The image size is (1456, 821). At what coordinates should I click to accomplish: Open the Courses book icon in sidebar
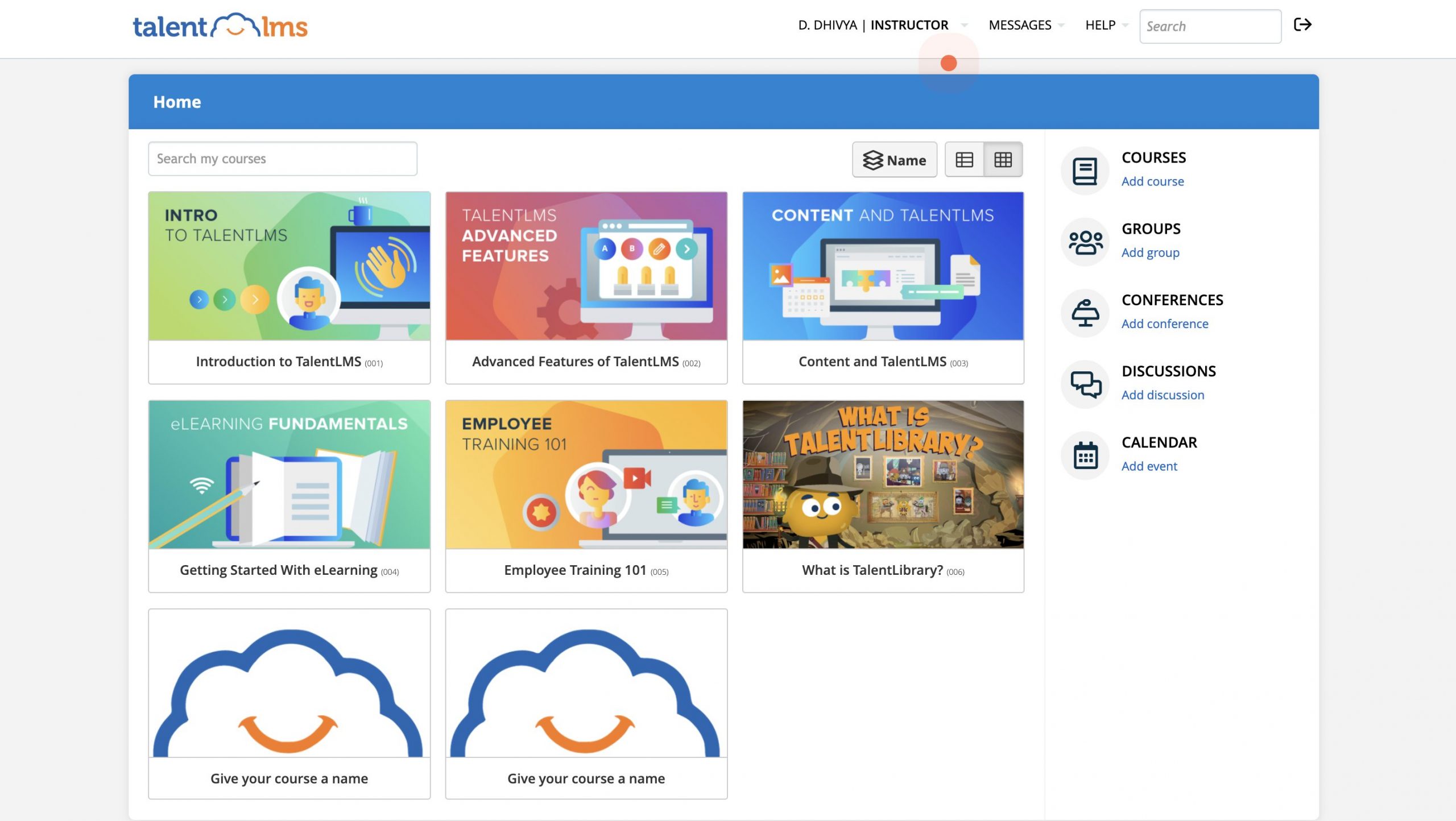[1084, 169]
